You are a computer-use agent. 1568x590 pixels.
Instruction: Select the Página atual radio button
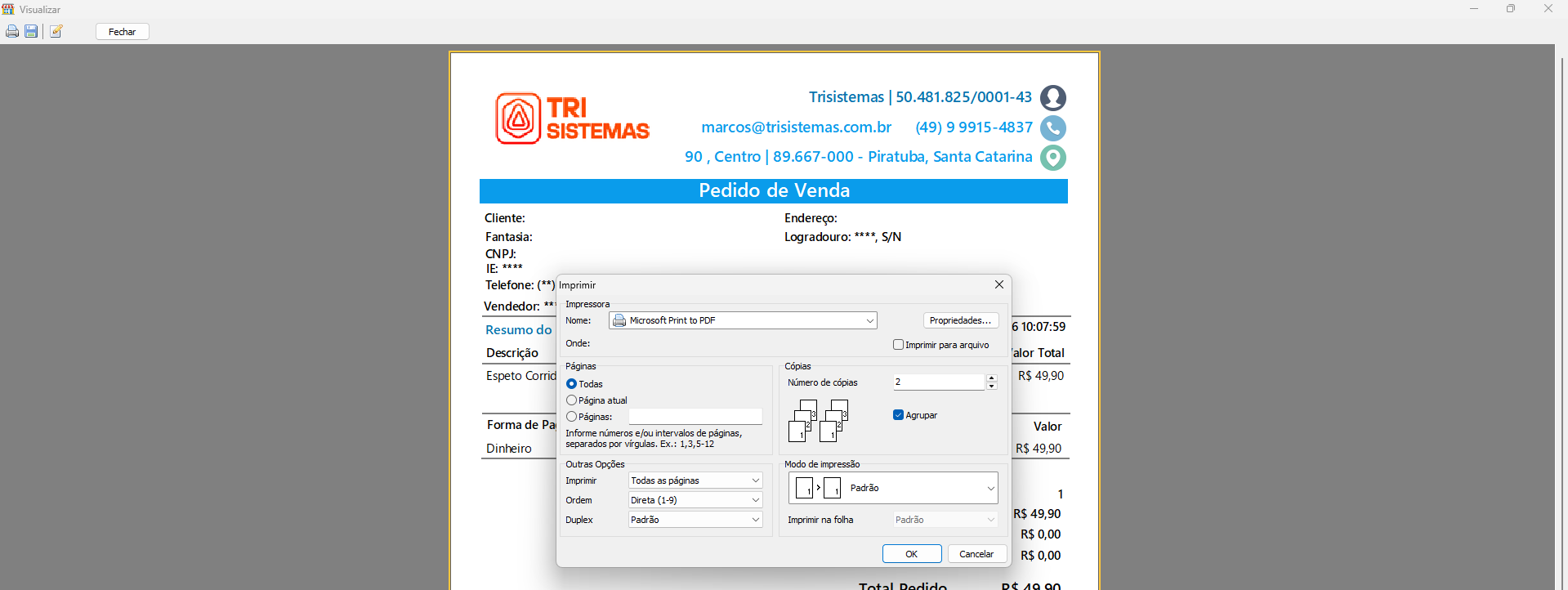pos(572,400)
